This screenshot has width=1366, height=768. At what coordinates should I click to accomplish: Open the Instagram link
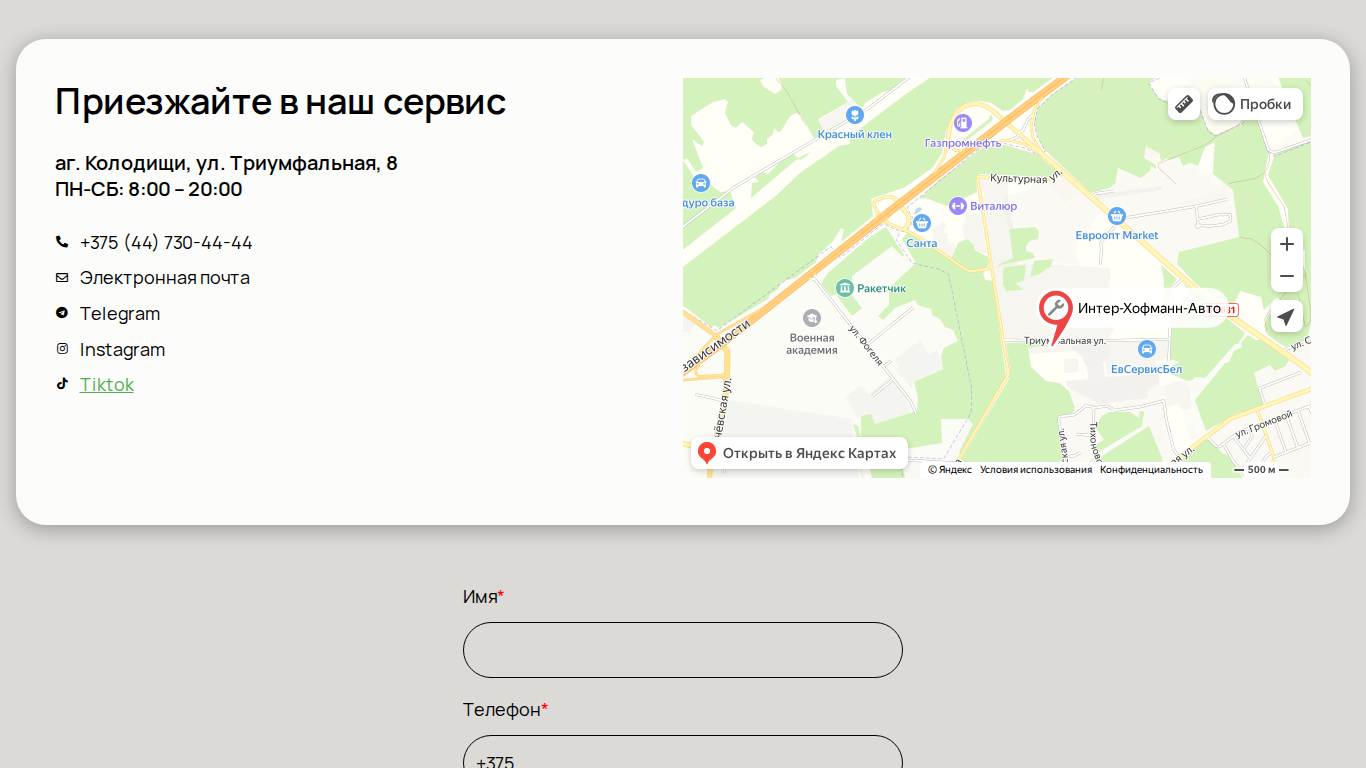pyautogui.click(x=122, y=350)
